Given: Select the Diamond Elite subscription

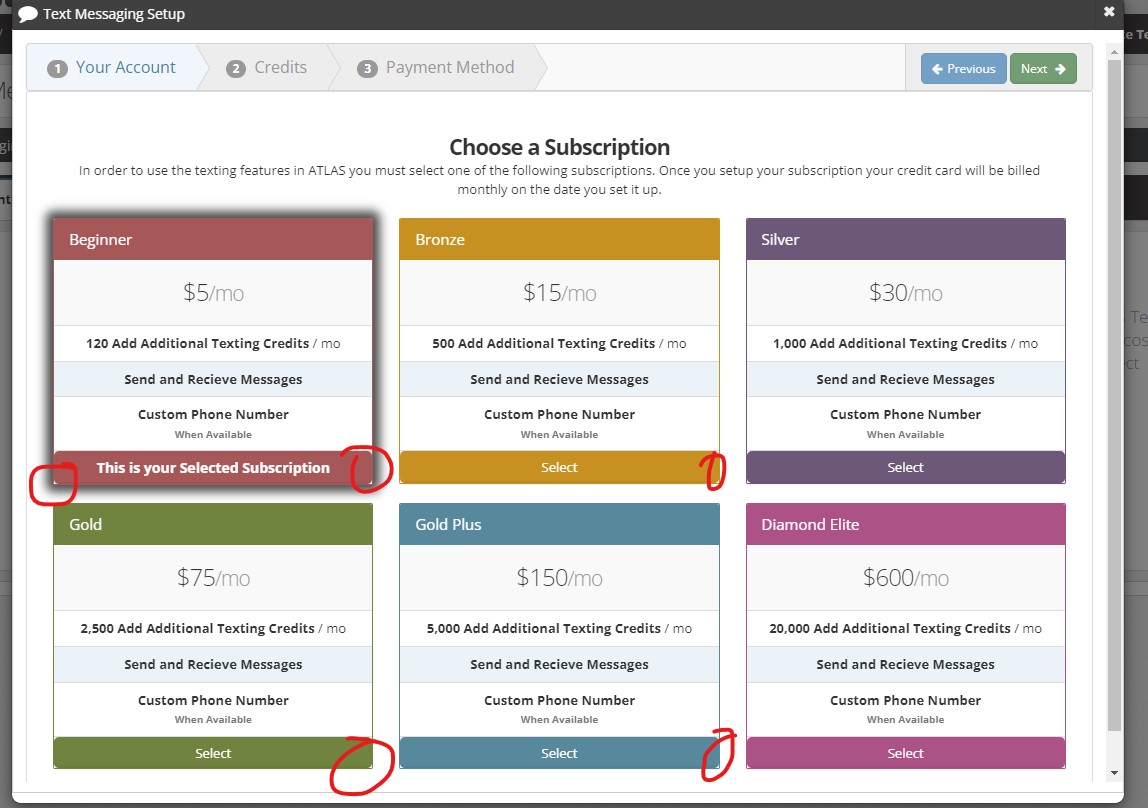Looking at the screenshot, I should pyautogui.click(x=905, y=753).
